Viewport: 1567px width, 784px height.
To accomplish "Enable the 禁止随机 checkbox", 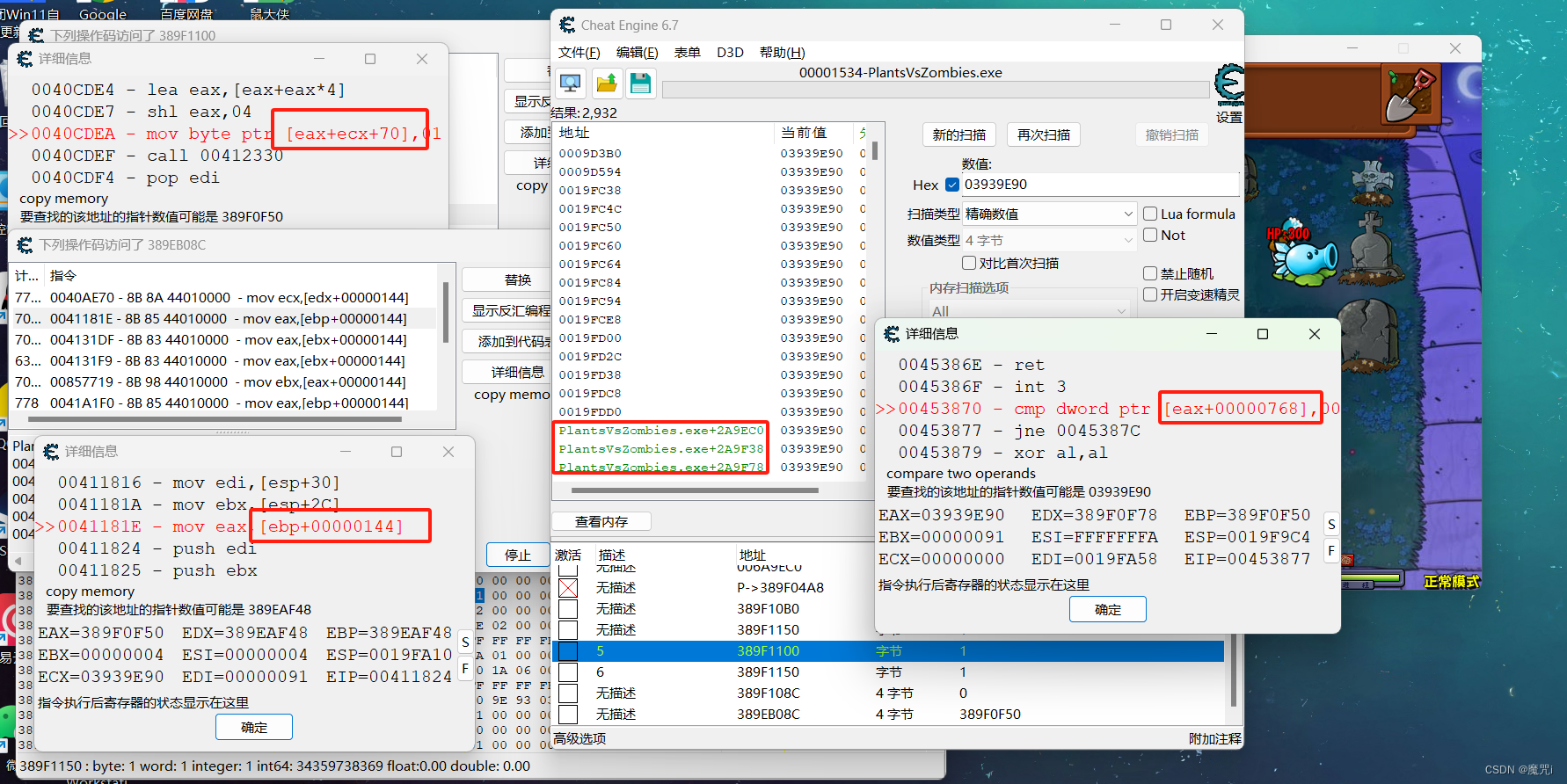I will pos(1149,273).
